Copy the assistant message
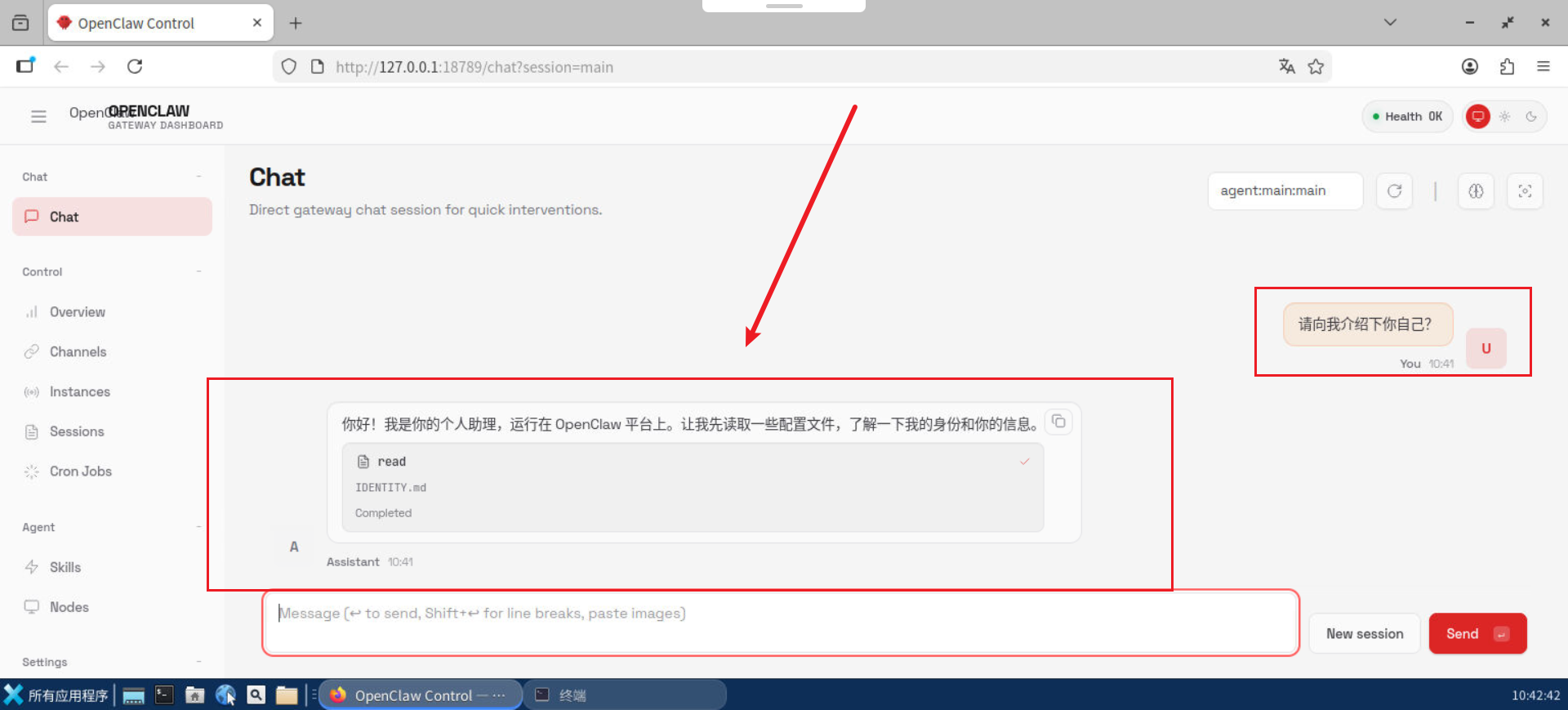The width and height of the screenshot is (1568, 710). (x=1058, y=422)
